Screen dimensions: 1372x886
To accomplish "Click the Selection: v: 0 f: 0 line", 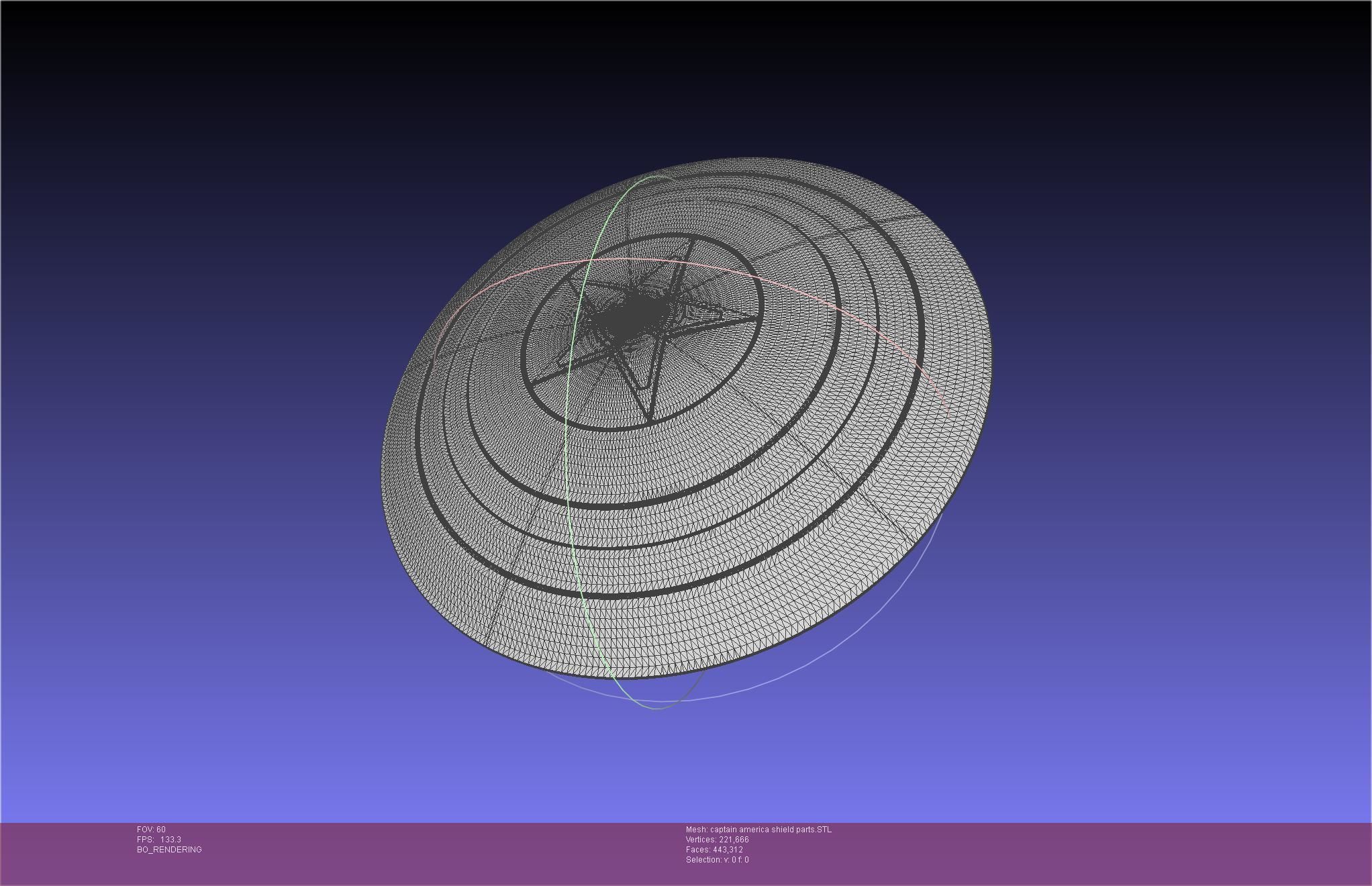I will 717,860.
